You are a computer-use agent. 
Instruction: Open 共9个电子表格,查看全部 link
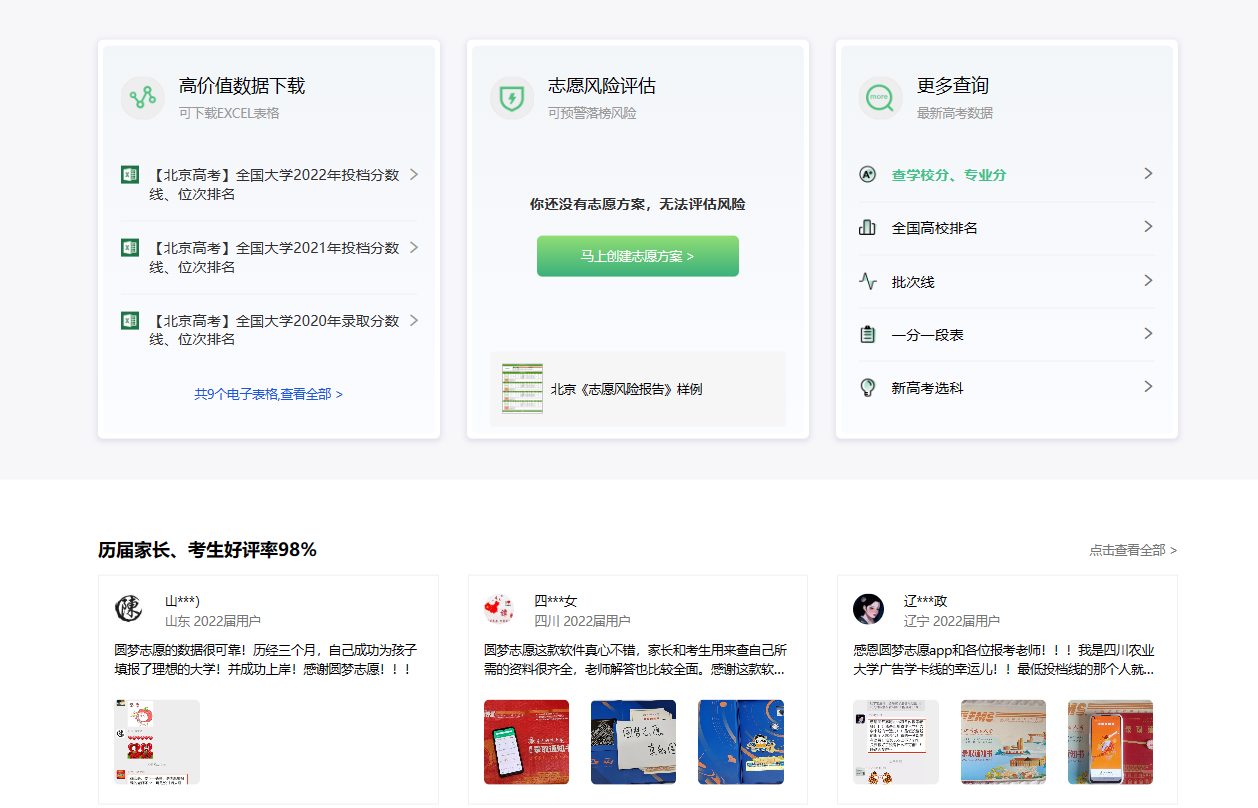268,394
